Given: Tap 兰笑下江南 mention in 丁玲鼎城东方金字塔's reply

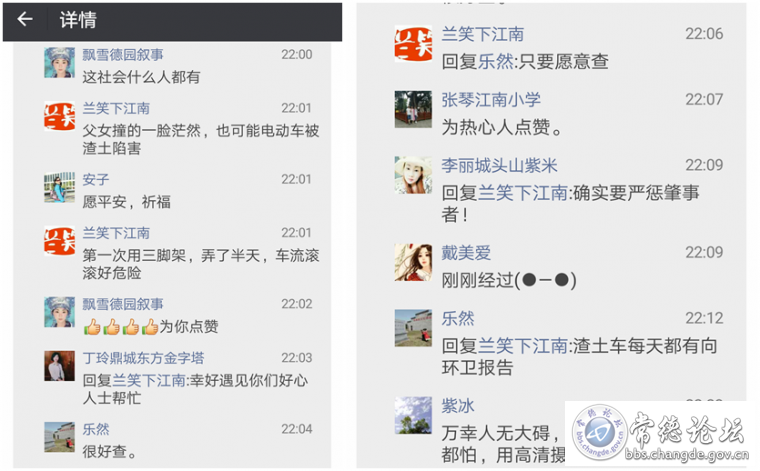Looking at the screenshot, I should tap(149, 380).
